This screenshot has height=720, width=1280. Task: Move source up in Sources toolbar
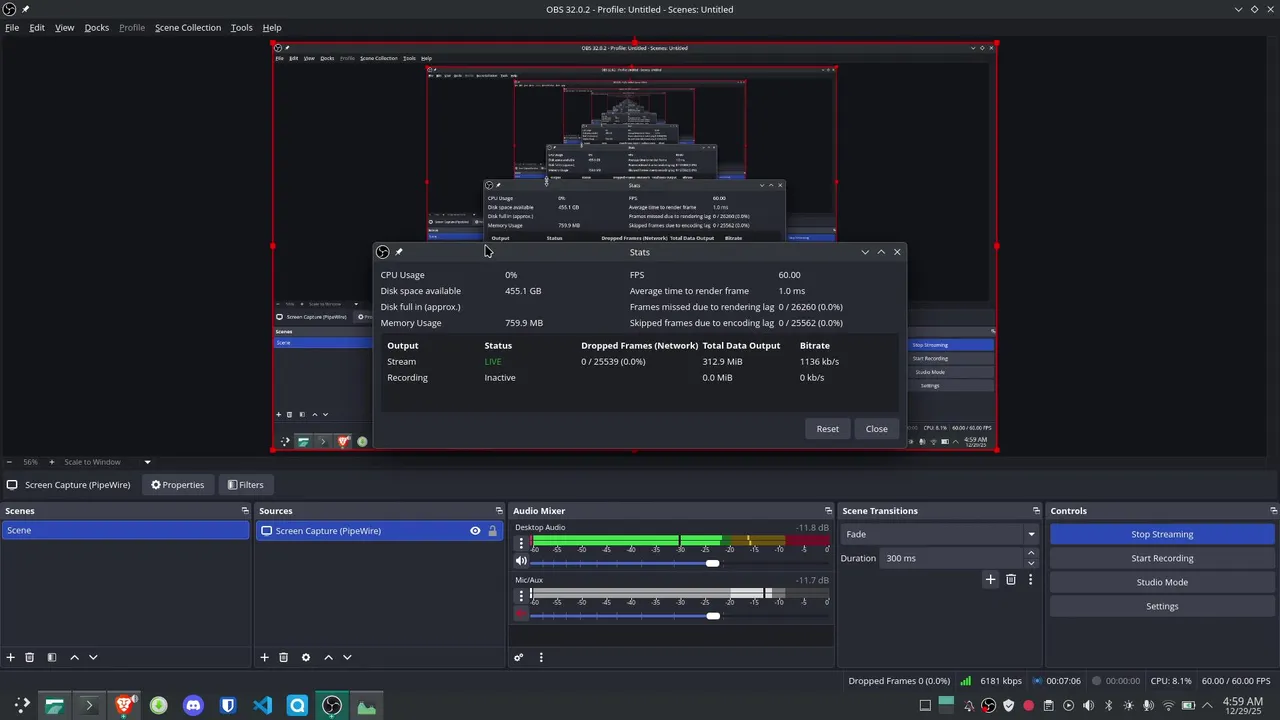[328, 657]
